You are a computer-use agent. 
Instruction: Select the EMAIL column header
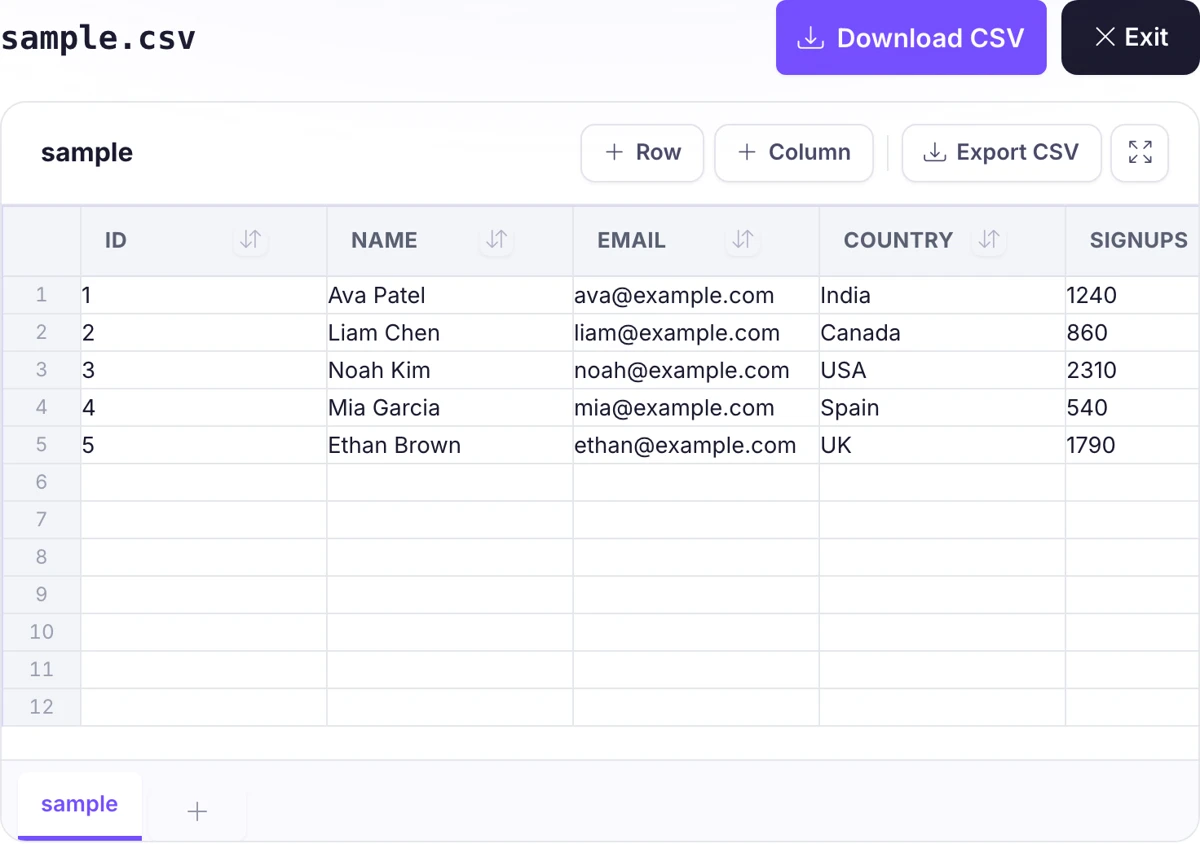(x=696, y=241)
